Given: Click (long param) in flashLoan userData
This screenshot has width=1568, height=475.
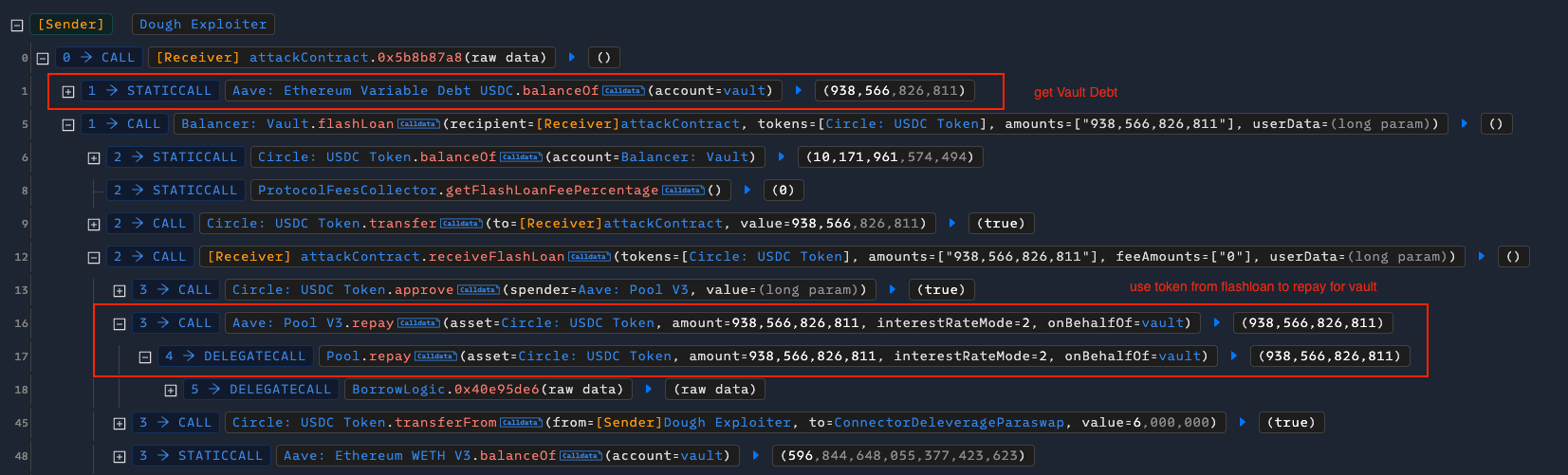Looking at the screenshot, I should click(x=1384, y=124).
